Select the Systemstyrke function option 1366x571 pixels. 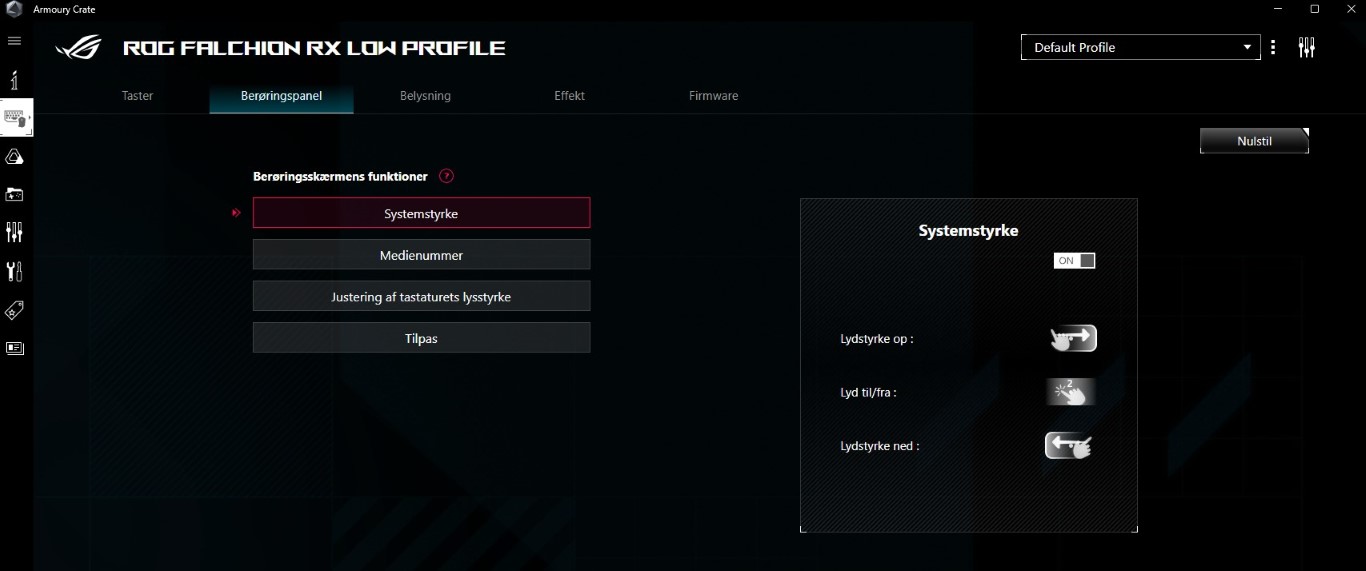tap(421, 213)
